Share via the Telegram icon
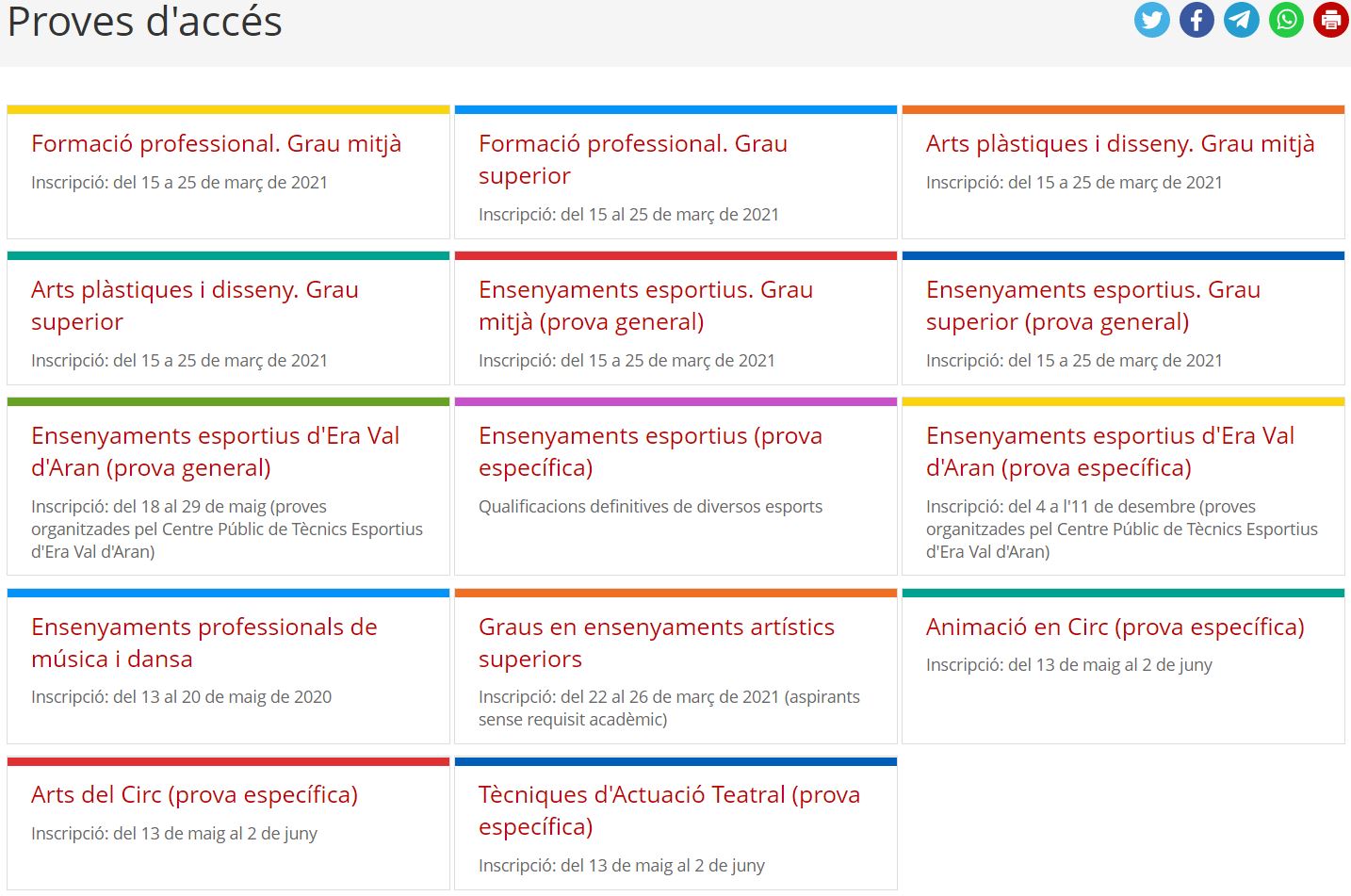This screenshot has height=896, width=1351. point(1242,20)
